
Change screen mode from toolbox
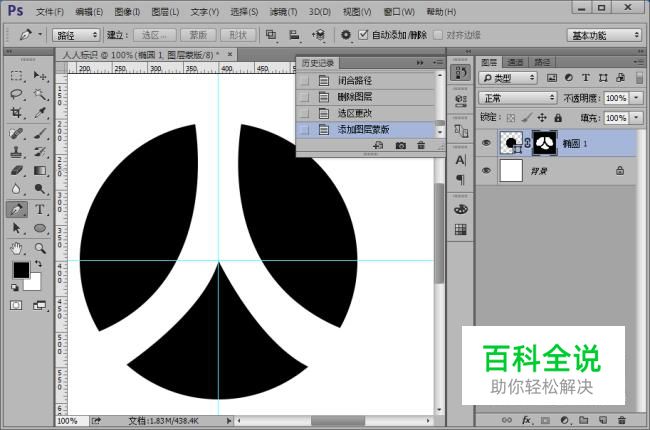pos(40,306)
